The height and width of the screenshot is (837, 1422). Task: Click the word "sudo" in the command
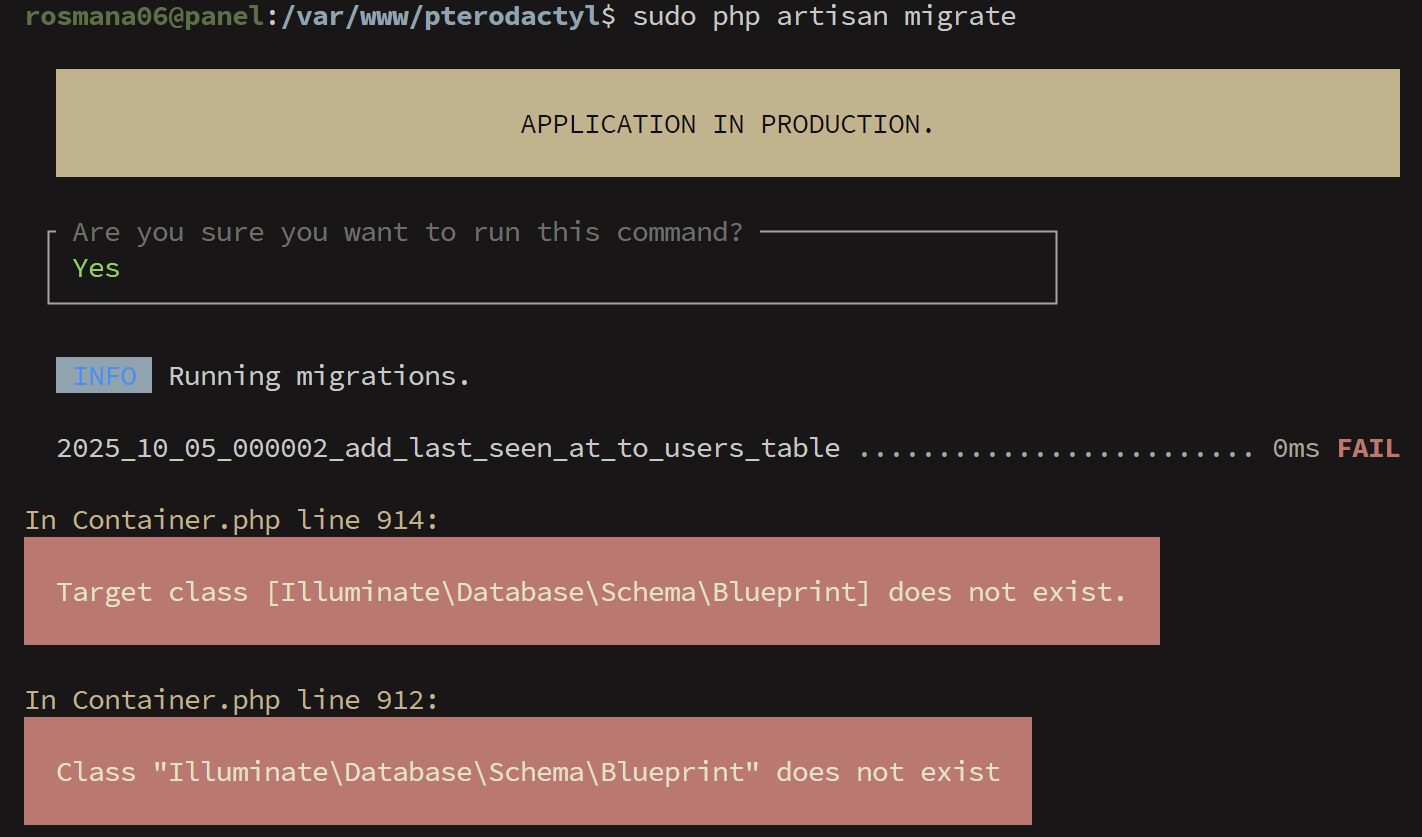coord(664,16)
